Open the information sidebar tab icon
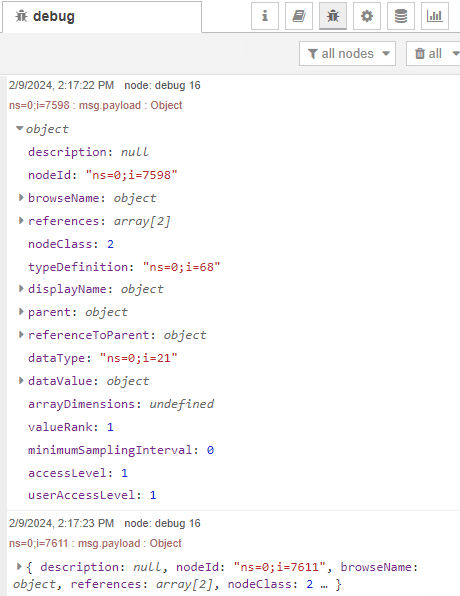The image size is (460, 596). 265,16
